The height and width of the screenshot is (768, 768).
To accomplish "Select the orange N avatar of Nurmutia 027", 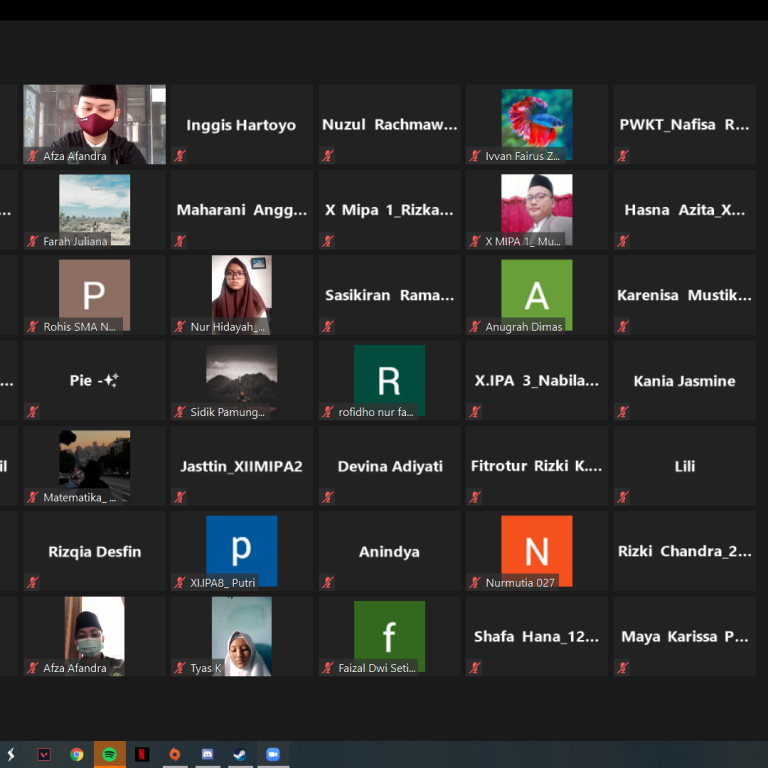I will (x=537, y=551).
